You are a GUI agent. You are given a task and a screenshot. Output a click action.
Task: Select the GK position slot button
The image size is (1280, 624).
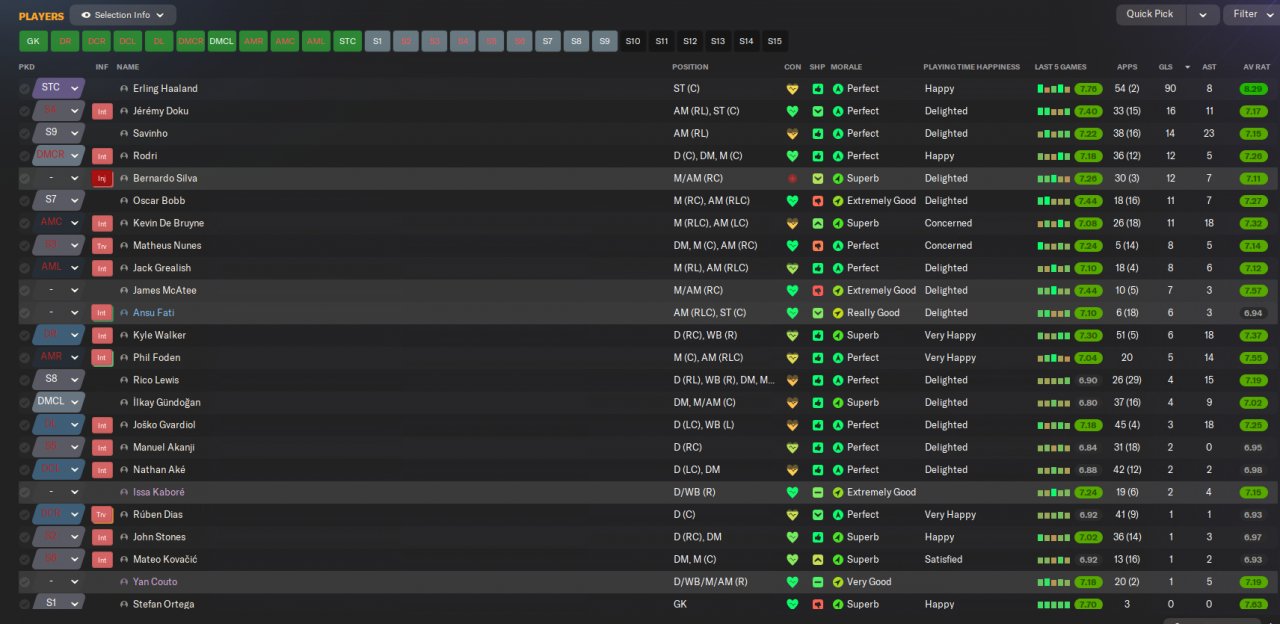coord(33,41)
